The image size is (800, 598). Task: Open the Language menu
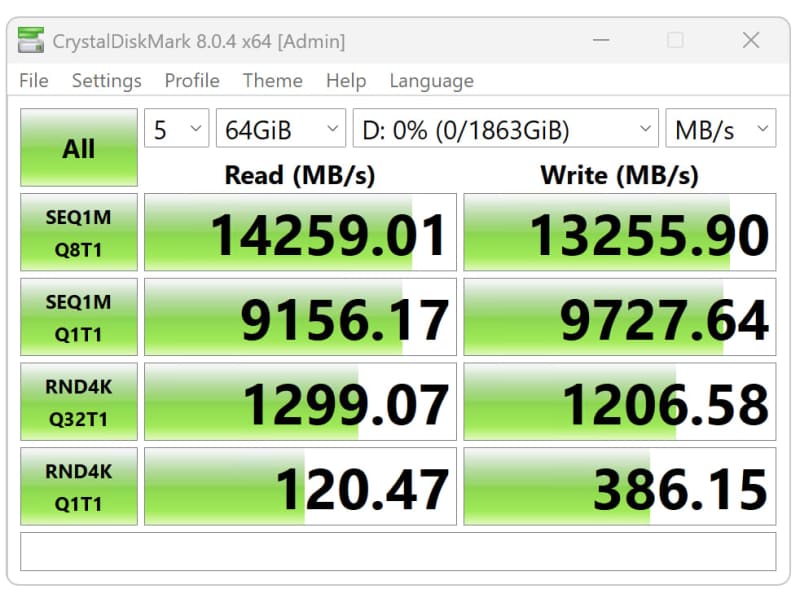pos(431,81)
